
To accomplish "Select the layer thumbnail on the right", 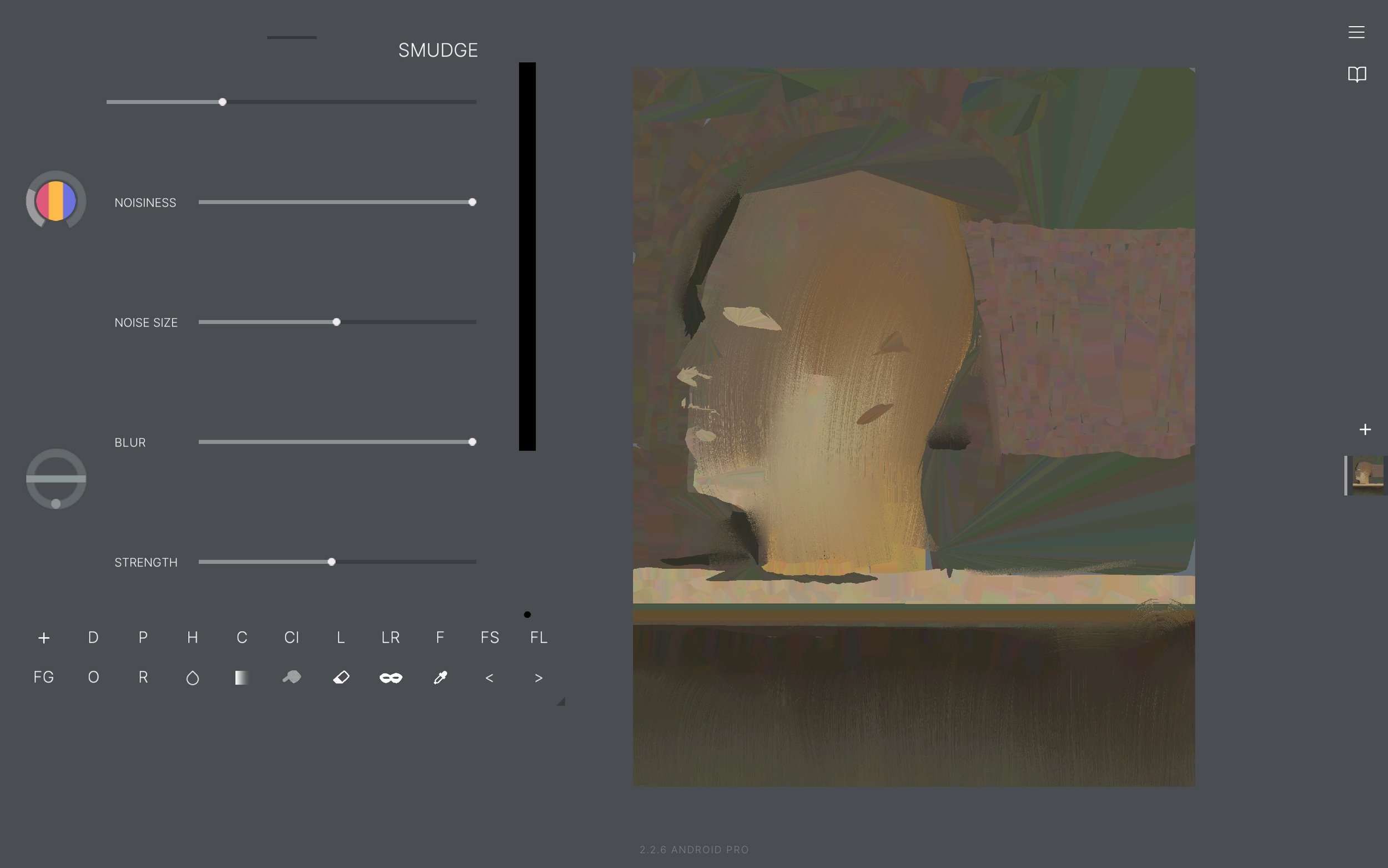I will click(1369, 475).
